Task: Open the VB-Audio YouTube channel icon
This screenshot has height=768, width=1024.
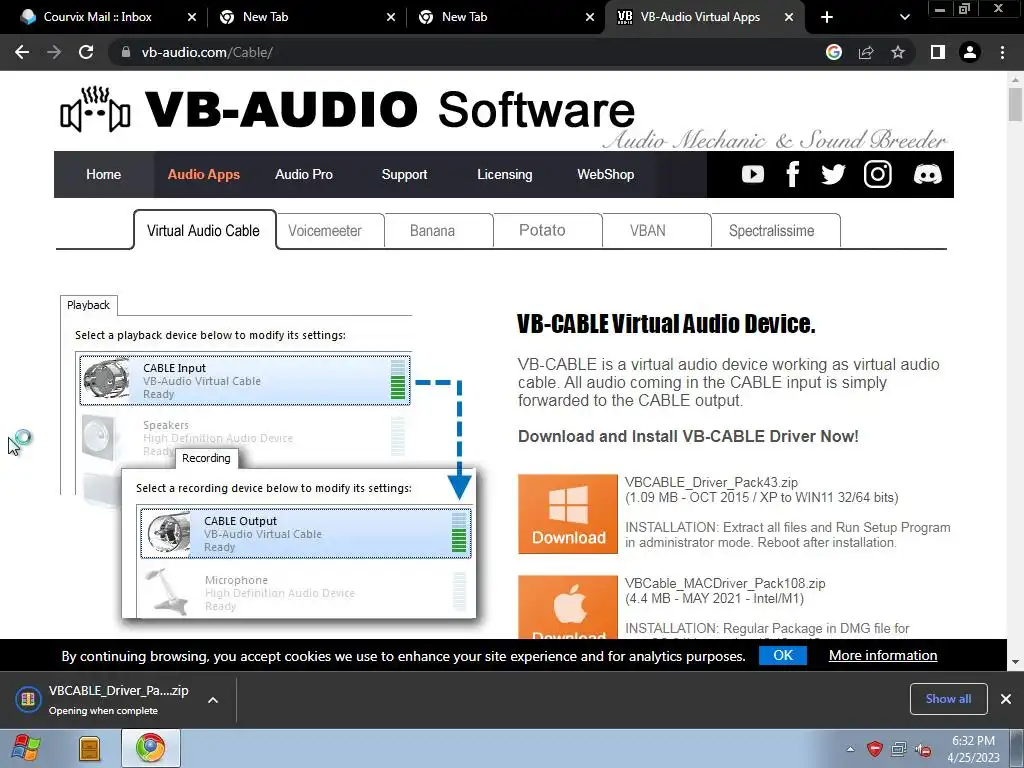Action: coord(752,174)
